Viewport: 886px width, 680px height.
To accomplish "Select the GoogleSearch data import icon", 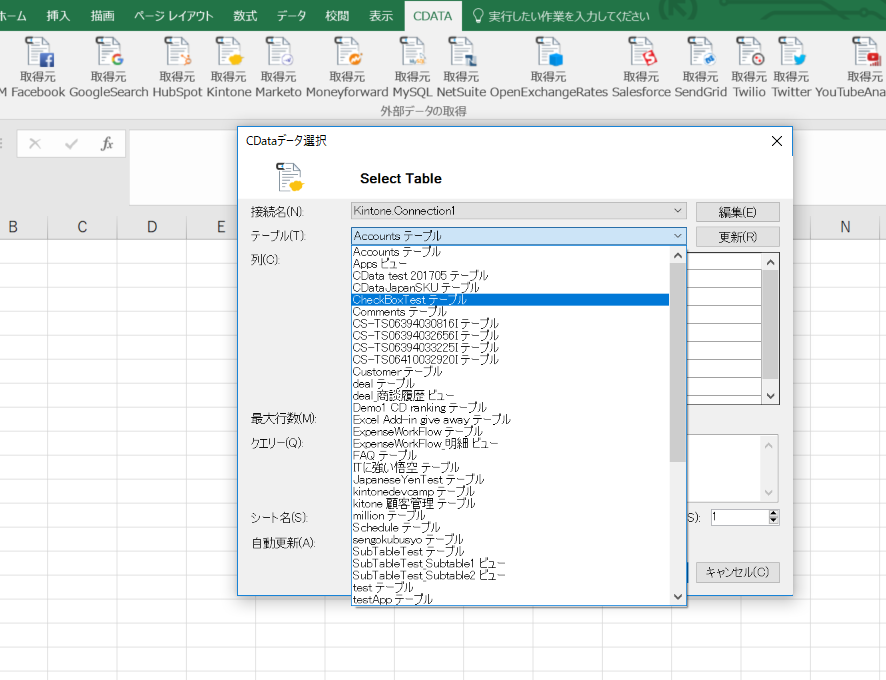I will (107, 60).
